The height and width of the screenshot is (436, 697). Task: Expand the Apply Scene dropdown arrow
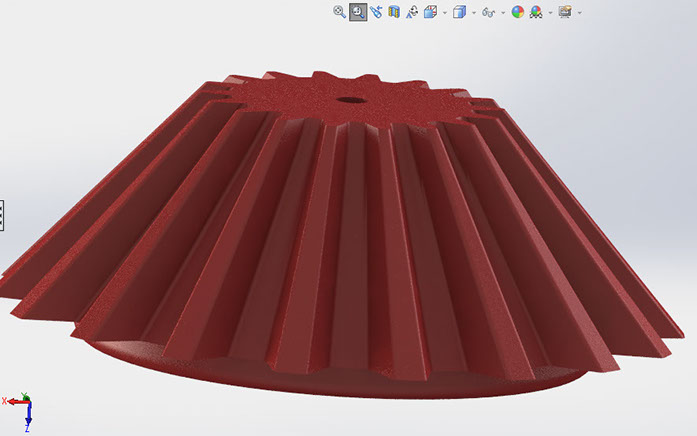(550, 12)
